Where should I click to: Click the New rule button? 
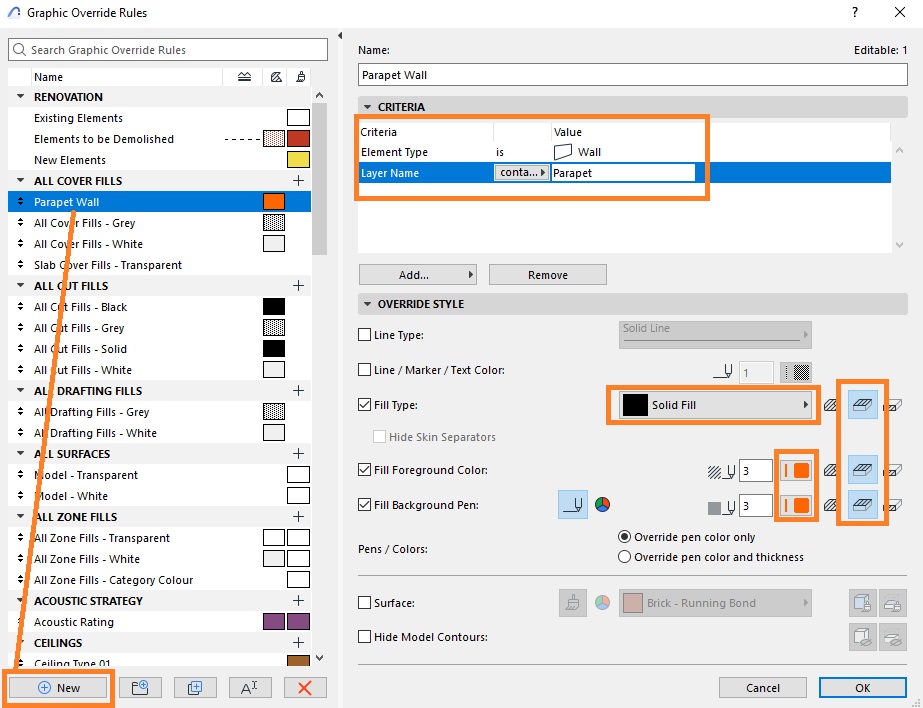pyautogui.click(x=58, y=687)
